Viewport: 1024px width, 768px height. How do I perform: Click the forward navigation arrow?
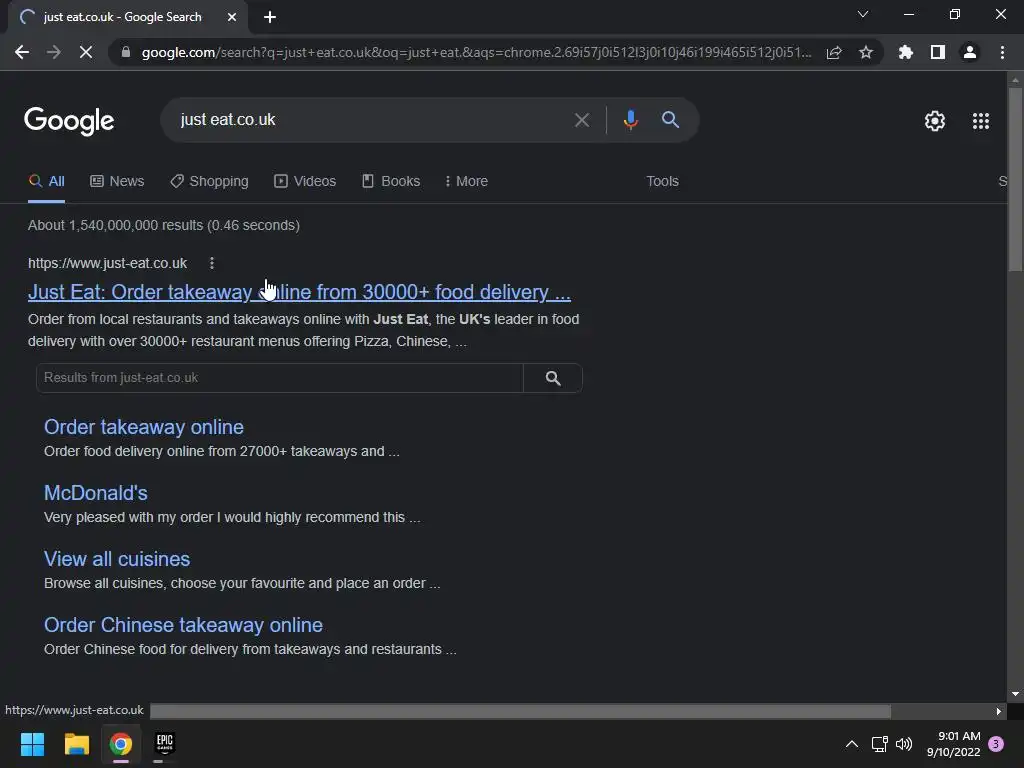coord(54,52)
